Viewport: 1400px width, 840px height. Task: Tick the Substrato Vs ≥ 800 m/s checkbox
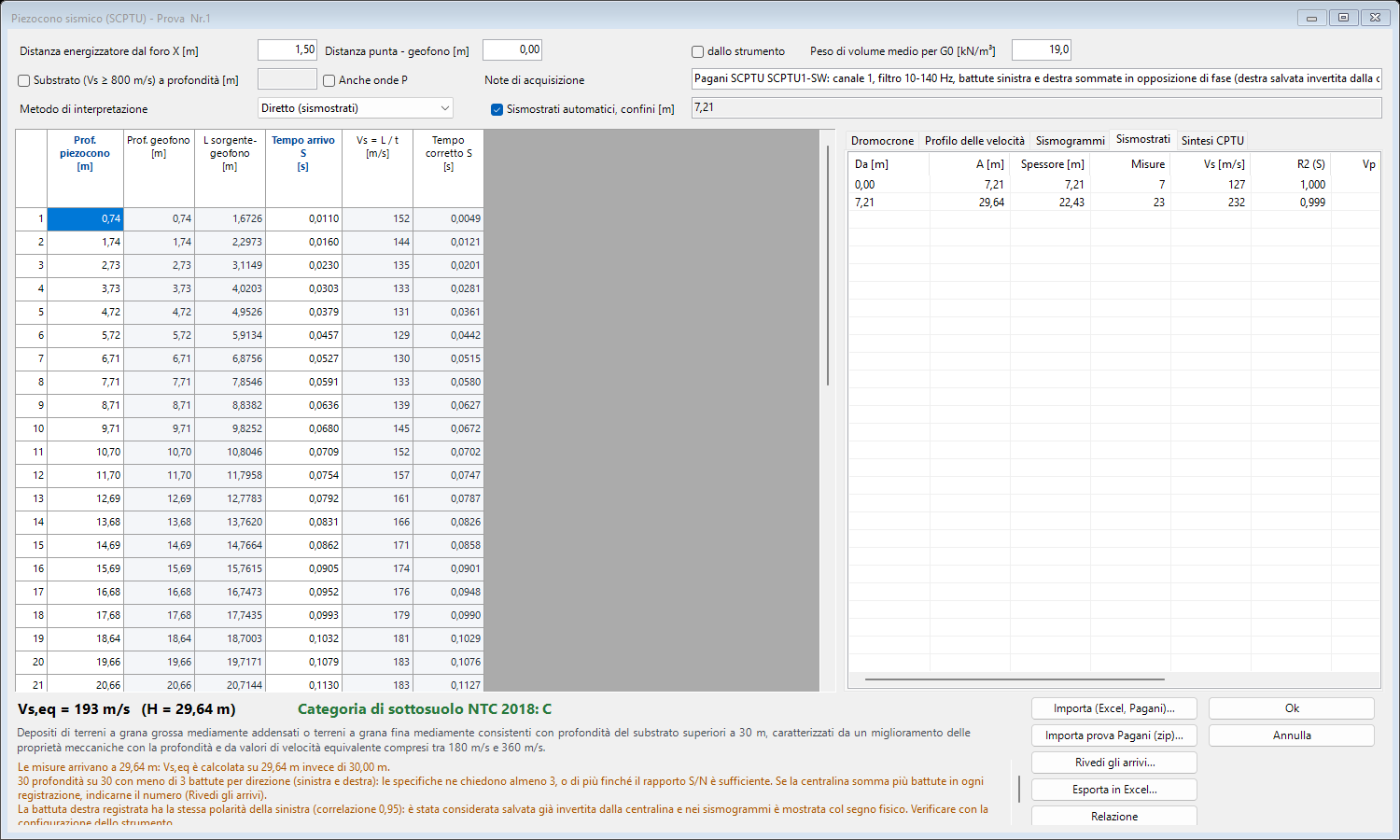24,80
